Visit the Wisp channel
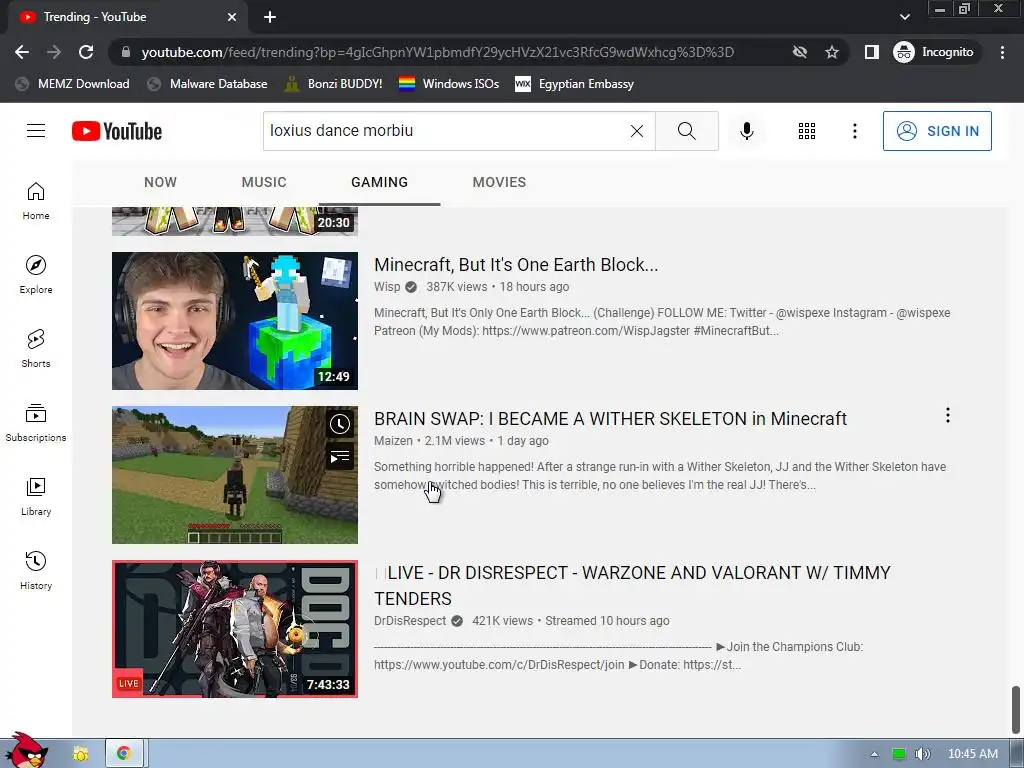The width and height of the screenshot is (1024, 768). pos(387,287)
